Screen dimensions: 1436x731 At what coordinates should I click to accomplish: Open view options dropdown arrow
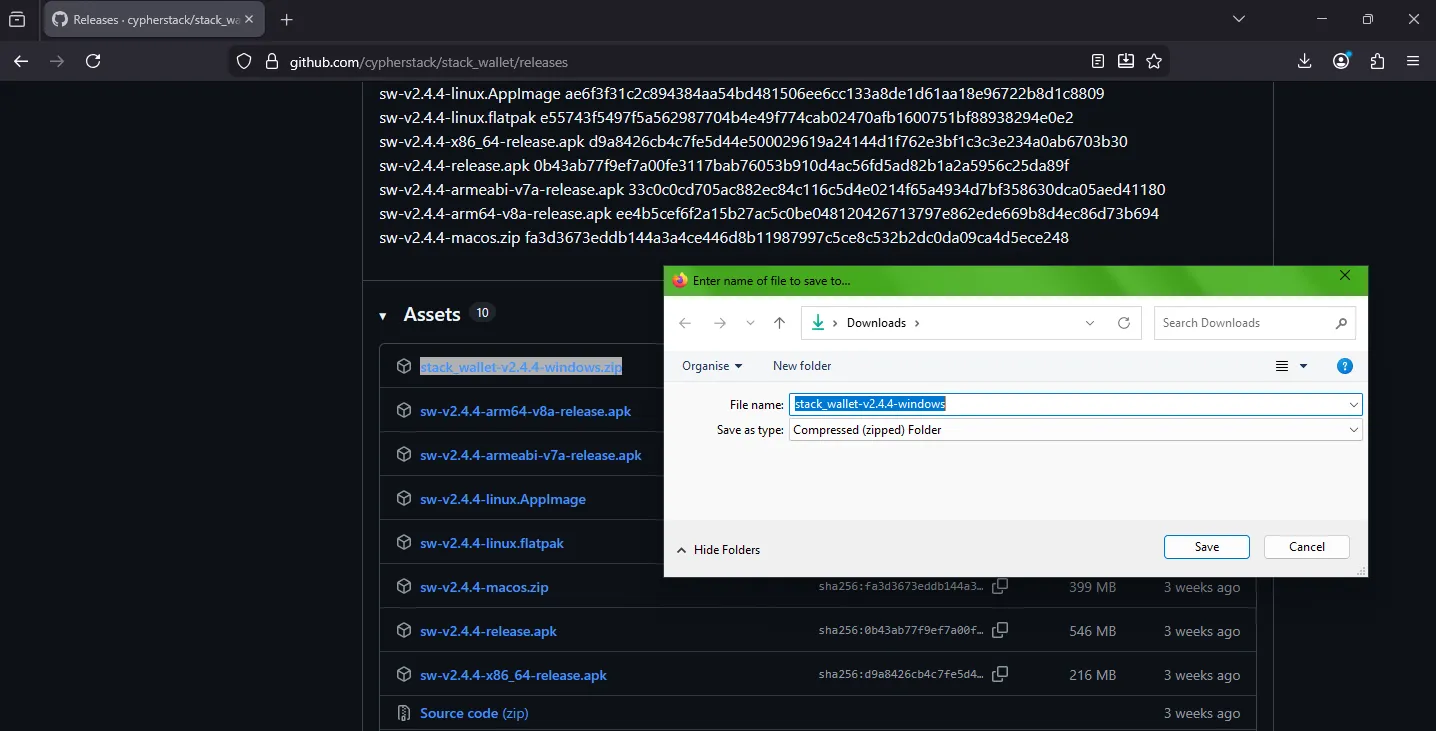(x=1303, y=366)
